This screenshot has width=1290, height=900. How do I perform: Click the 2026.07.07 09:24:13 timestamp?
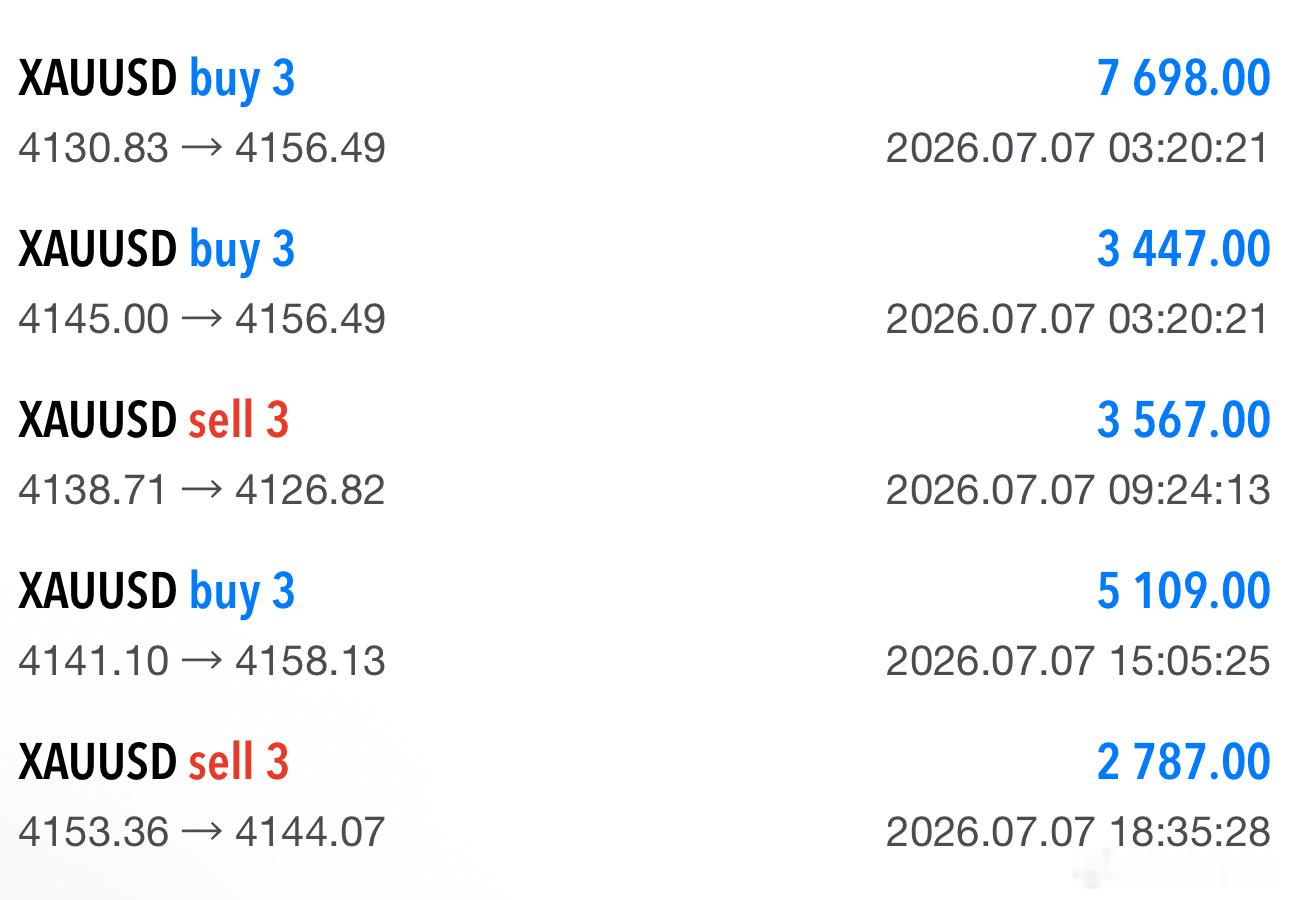coord(1078,490)
